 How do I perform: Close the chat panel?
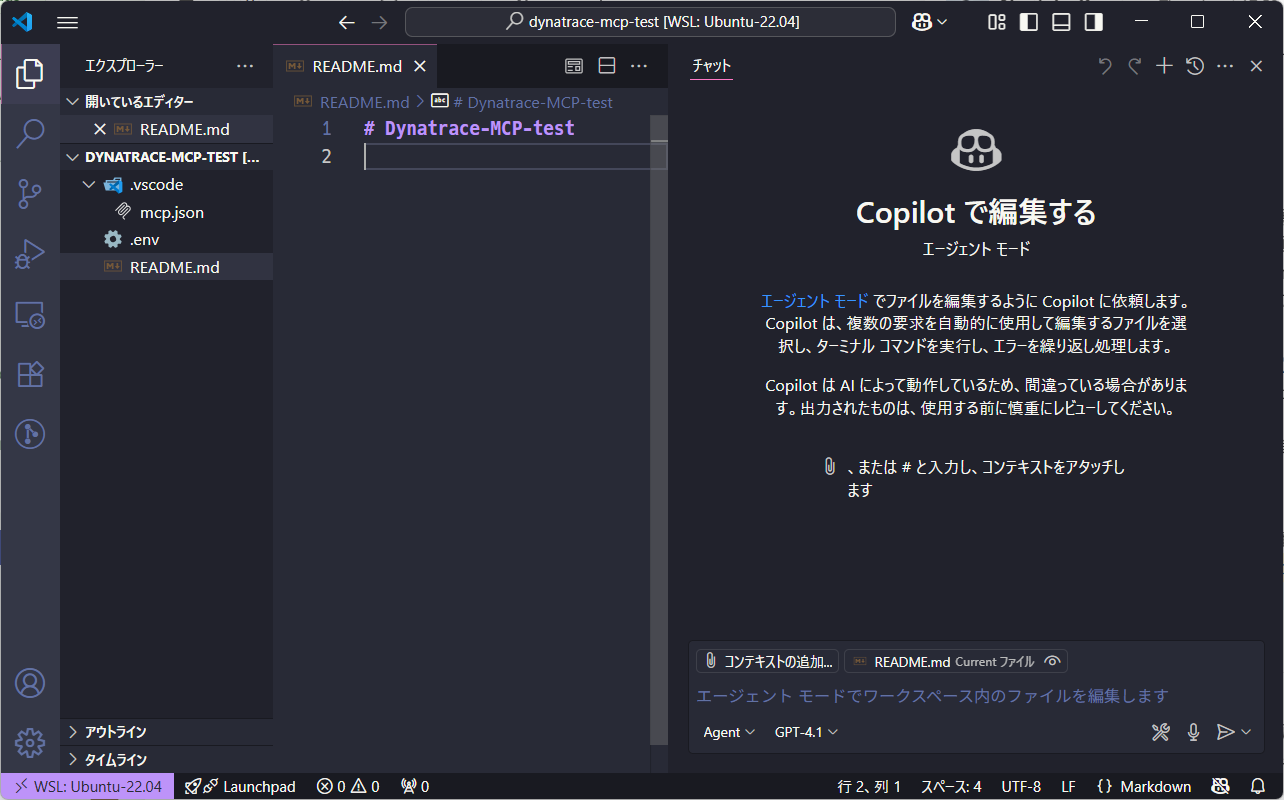1257,66
